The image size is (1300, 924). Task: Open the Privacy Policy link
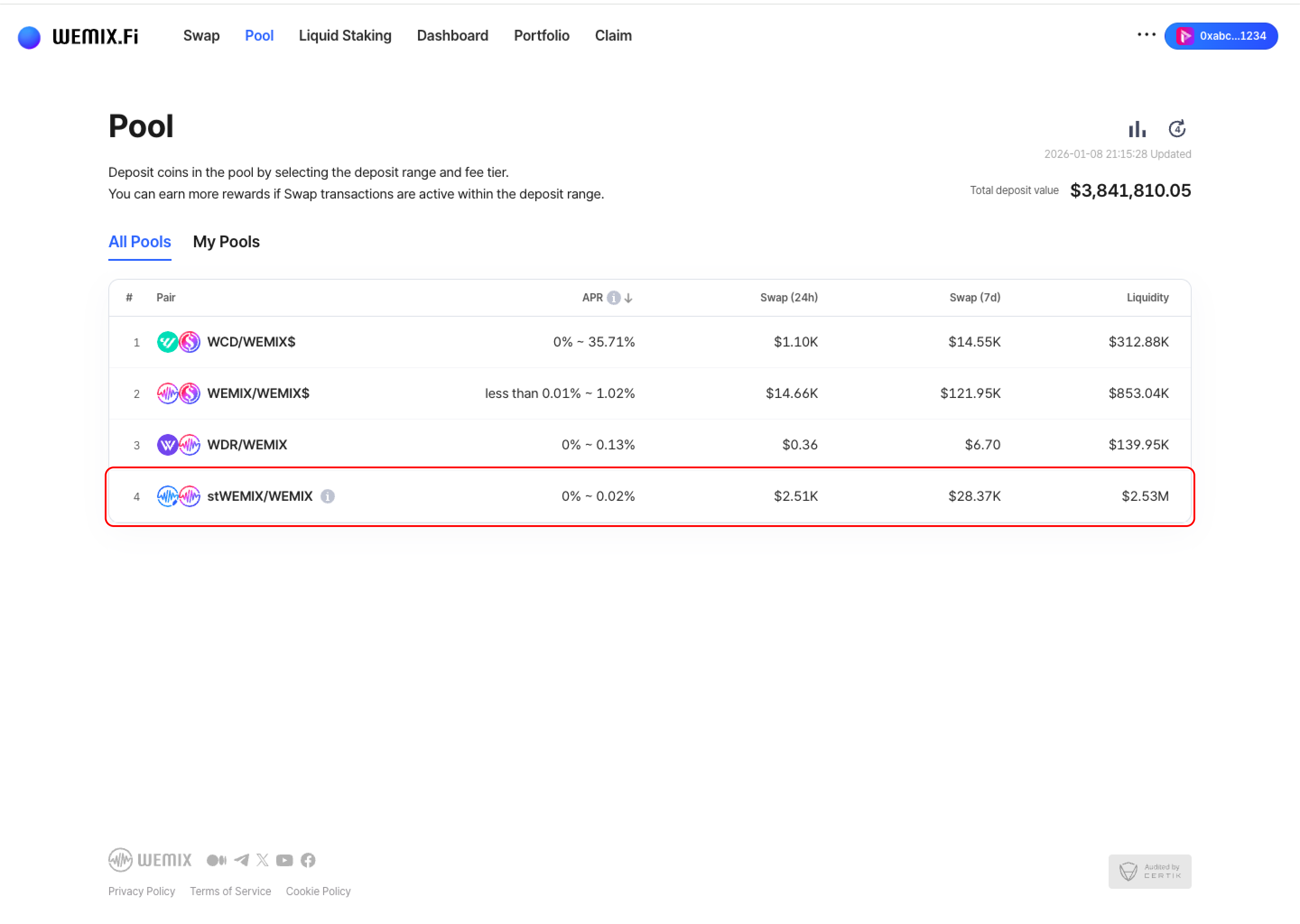coord(142,891)
